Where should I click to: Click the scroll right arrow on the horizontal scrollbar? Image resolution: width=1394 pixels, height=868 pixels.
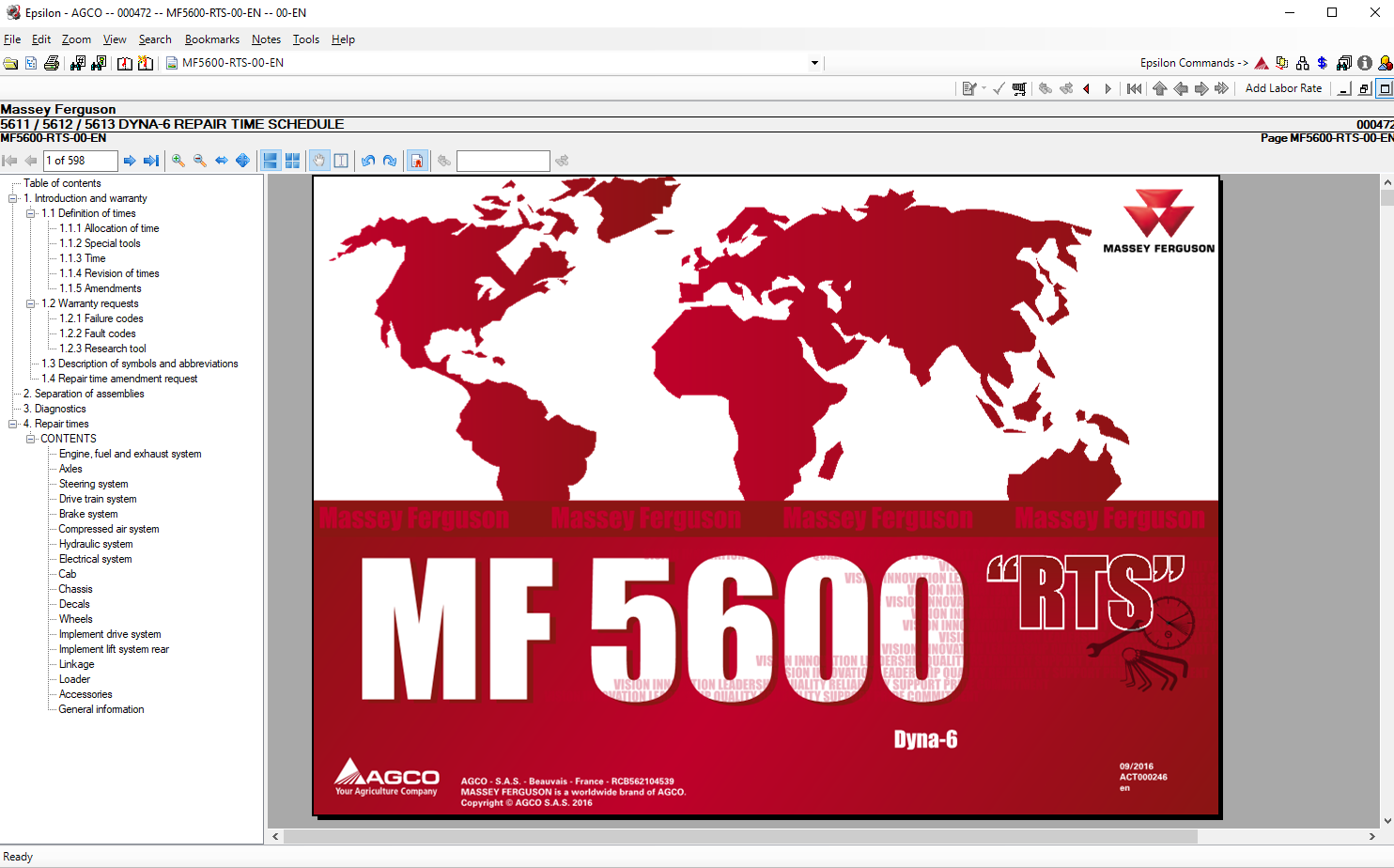coord(1371,836)
